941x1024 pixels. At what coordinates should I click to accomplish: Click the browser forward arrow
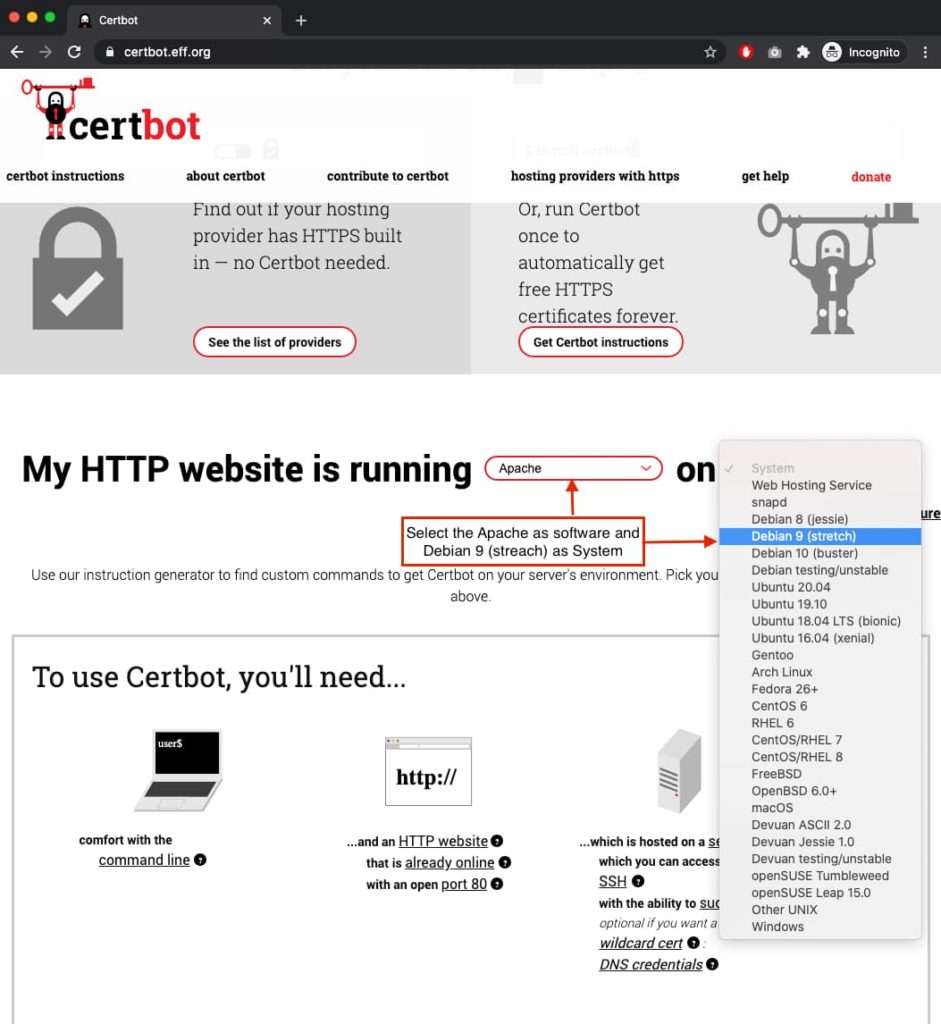point(45,52)
